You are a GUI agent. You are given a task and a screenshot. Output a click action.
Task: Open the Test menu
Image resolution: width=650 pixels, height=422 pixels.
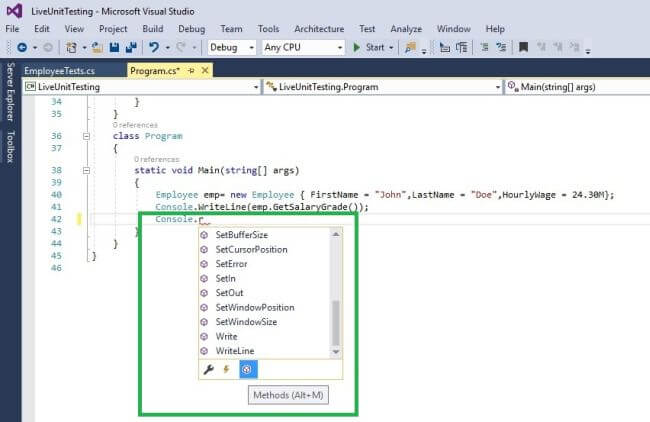[367, 29]
